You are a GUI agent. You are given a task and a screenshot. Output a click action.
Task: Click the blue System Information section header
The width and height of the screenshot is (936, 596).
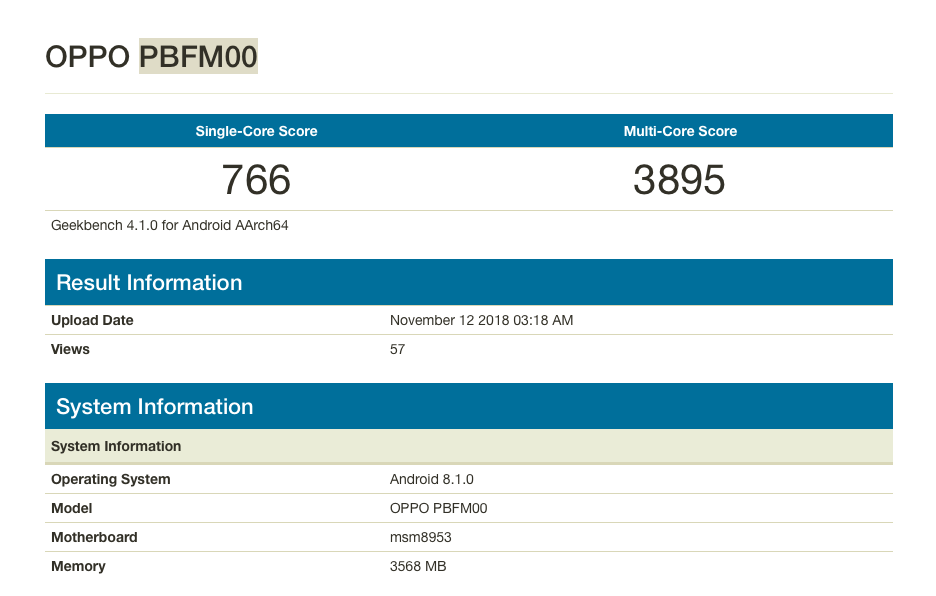point(469,406)
